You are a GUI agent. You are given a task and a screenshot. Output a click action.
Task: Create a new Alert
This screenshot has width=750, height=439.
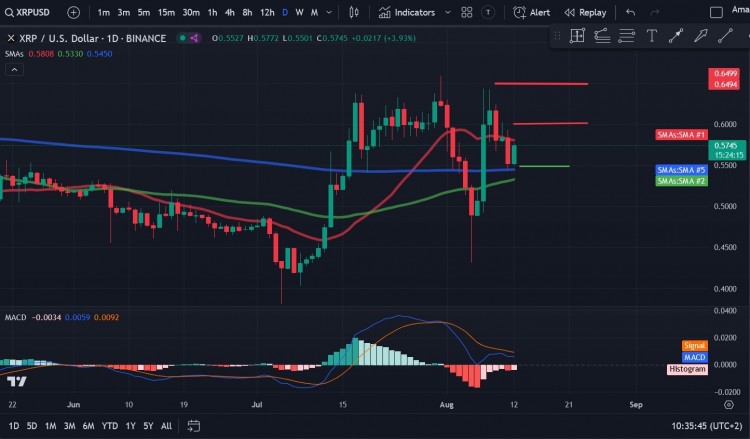tap(531, 12)
